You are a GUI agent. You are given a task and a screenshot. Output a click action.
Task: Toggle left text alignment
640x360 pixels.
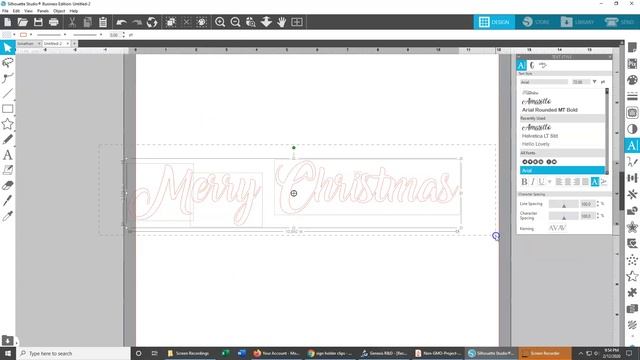coord(559,182)
